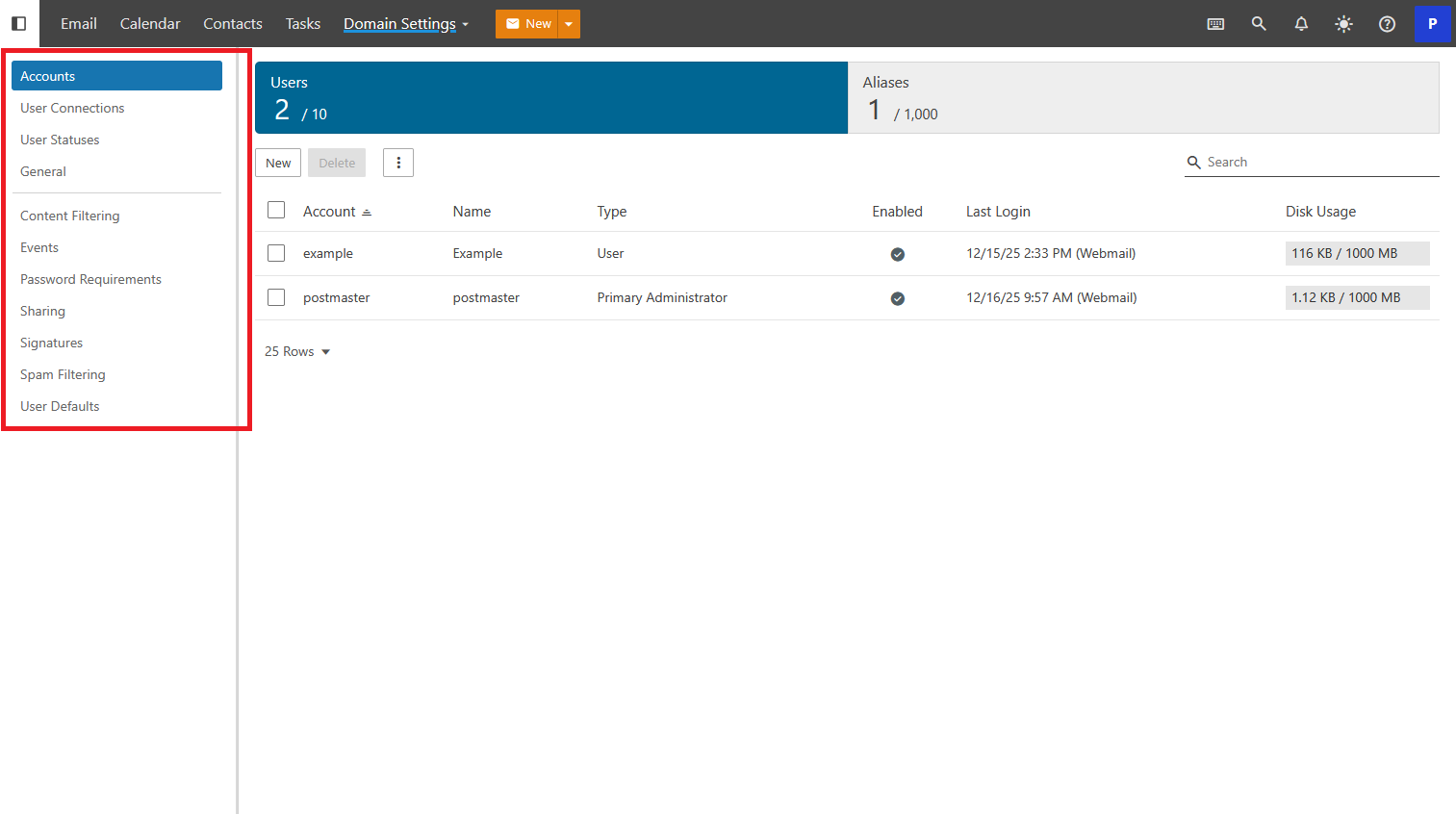1456x814 pixels.
Task: Open the postmaster account row
Action: click(x=336, y=297)
